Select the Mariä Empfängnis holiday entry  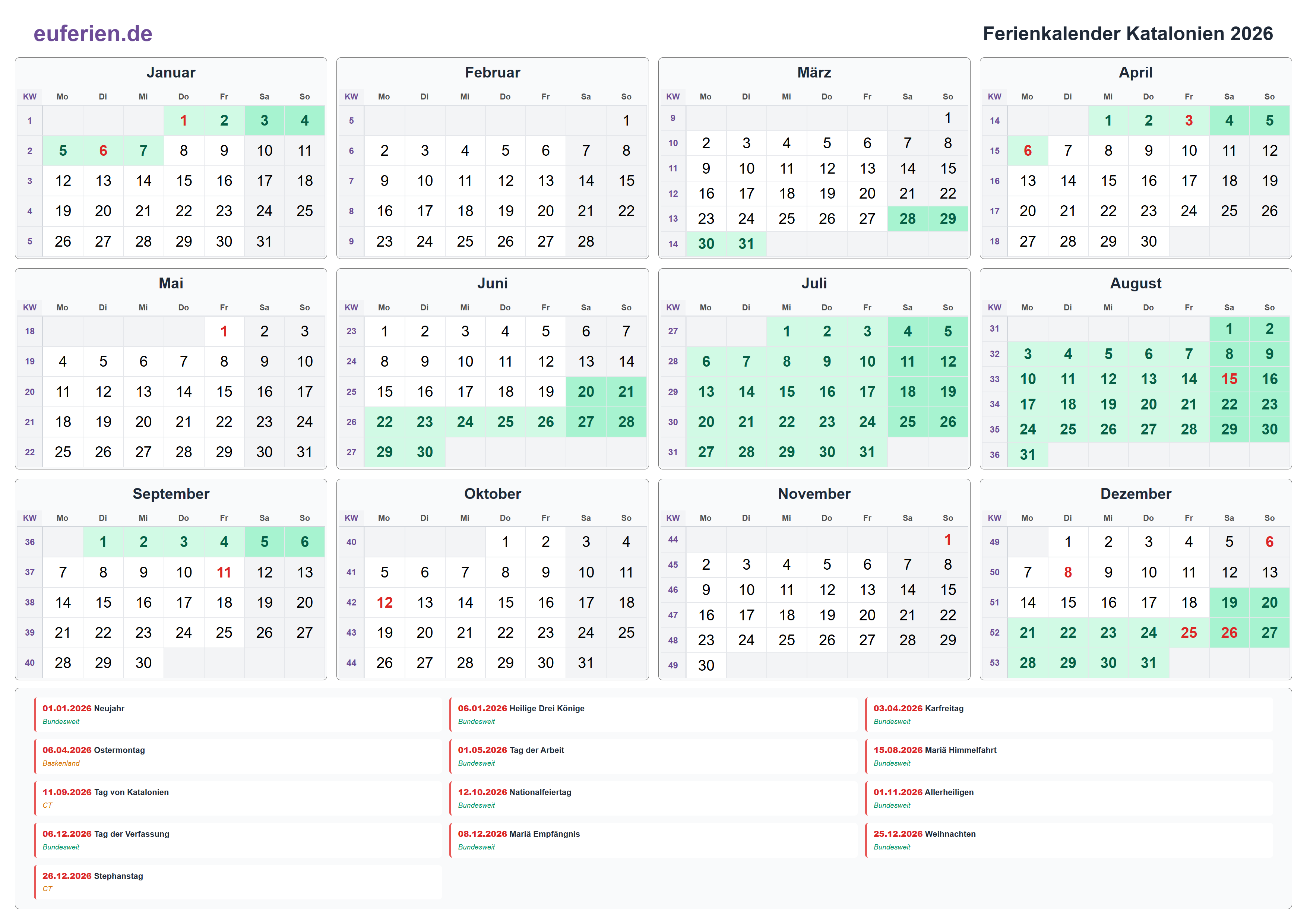point(653,840)
